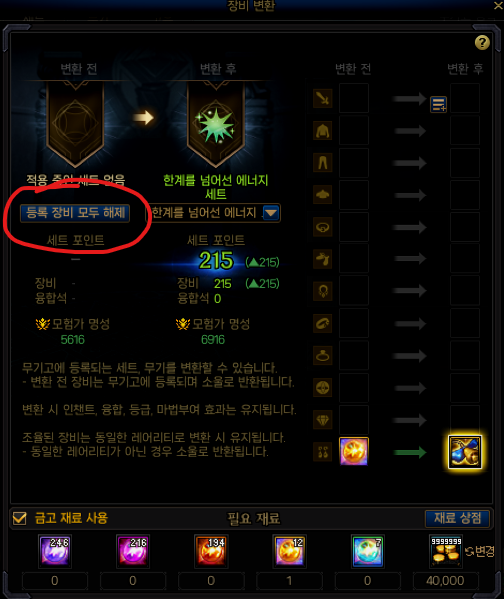Click the list-add icon beside the weapon slot
The image size is (504, 599).
438,104
